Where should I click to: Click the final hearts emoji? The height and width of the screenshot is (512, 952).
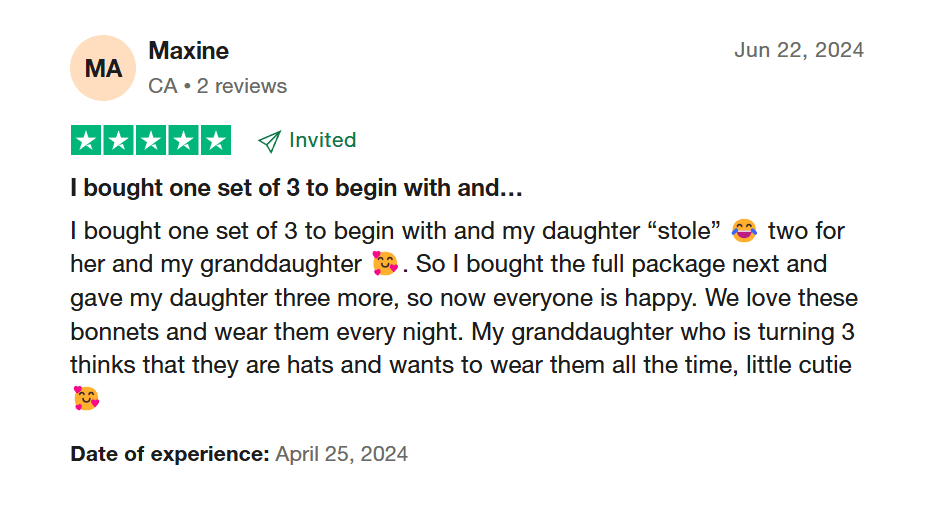86,398
